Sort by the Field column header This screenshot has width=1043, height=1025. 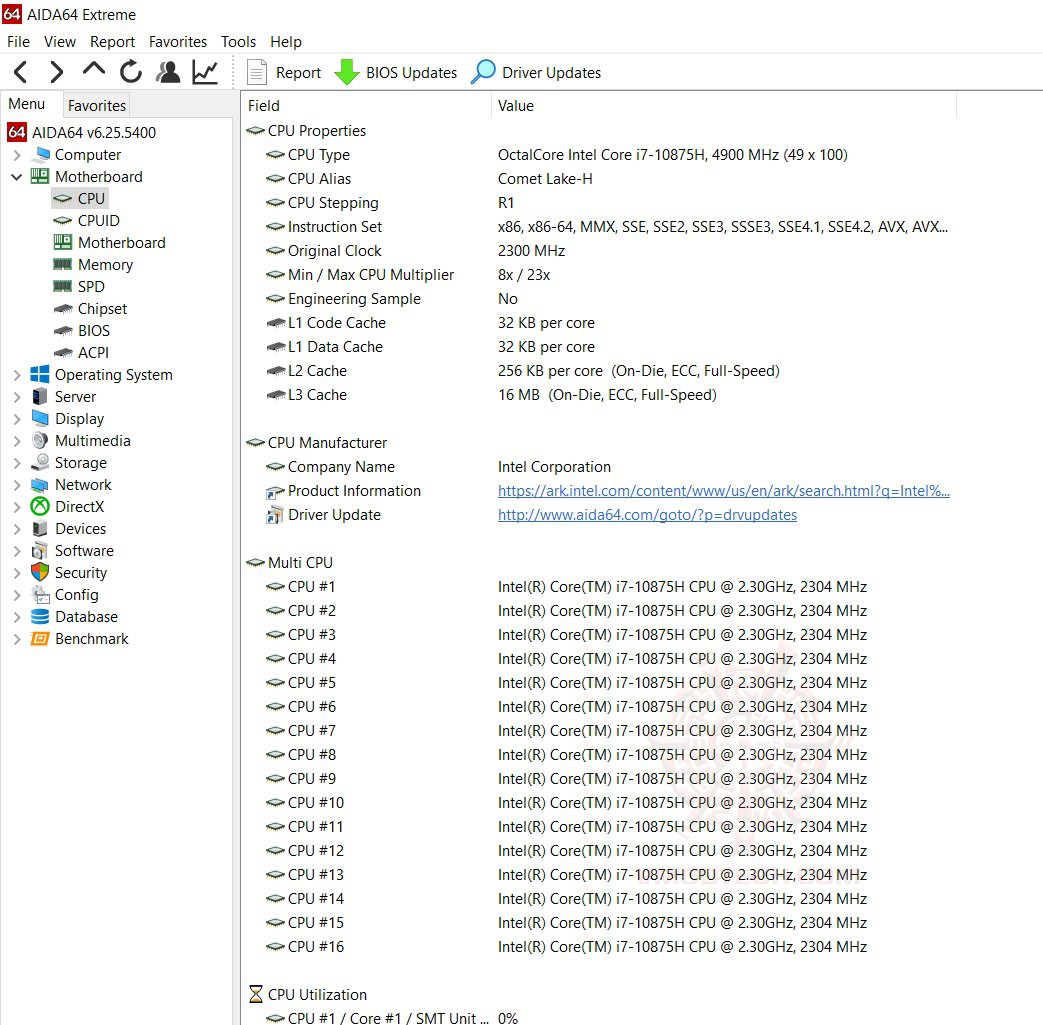(x=367, y=106)
